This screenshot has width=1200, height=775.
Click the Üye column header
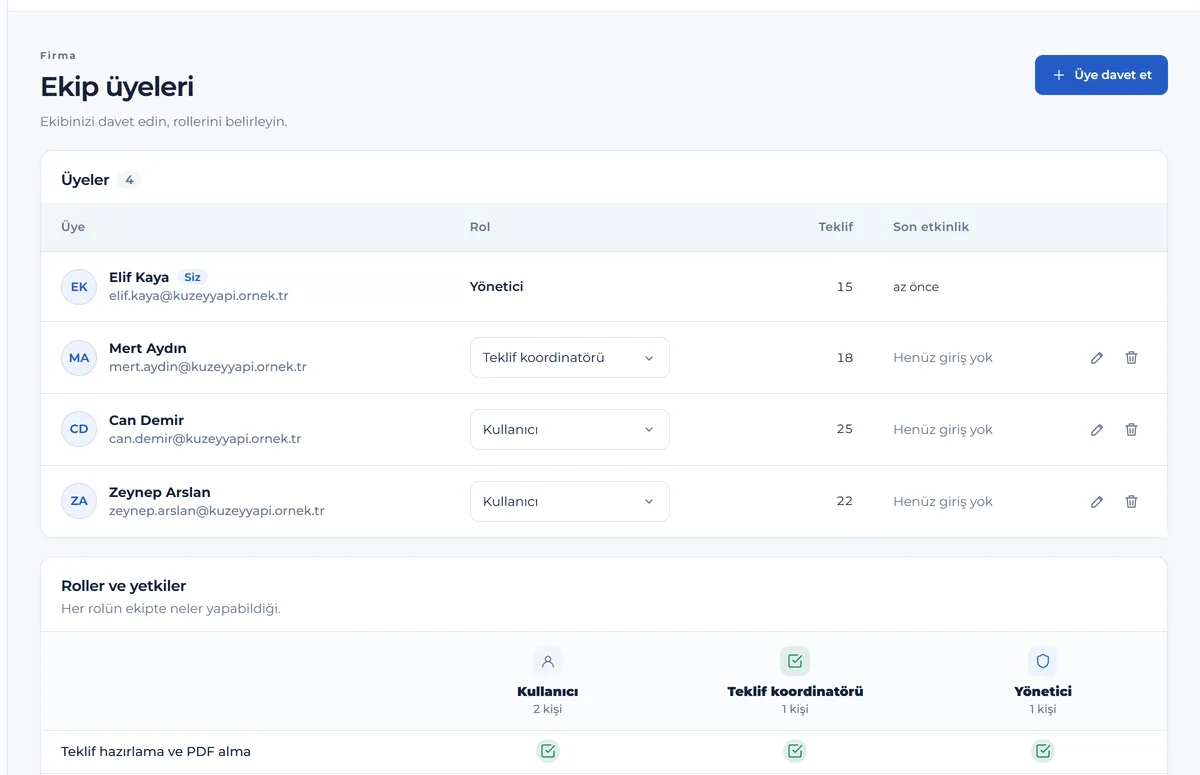pyautogui.click(x=73, y=227)
